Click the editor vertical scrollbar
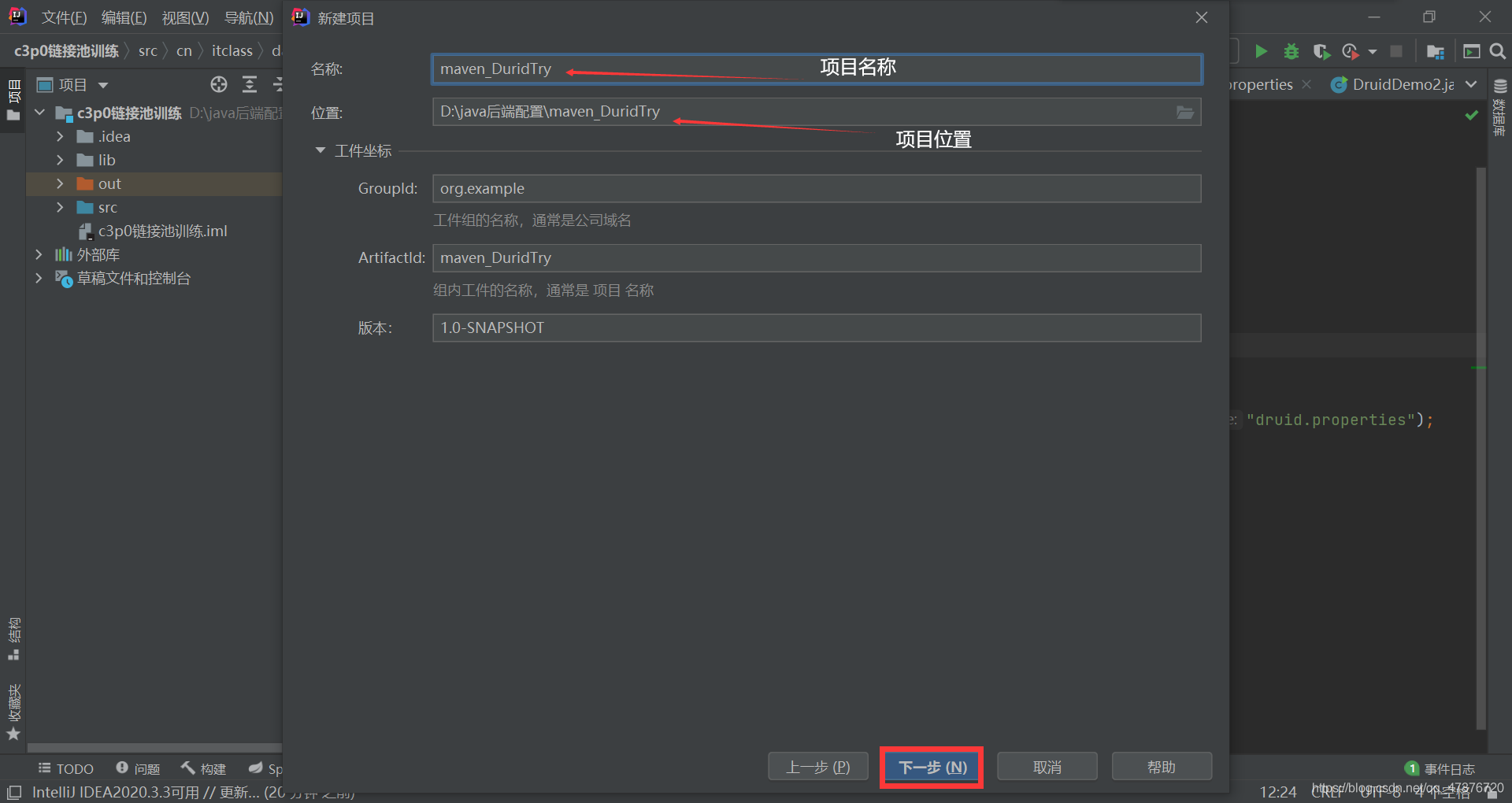The width and height of the screenshot is (1512, 803). click(1480, 449)
